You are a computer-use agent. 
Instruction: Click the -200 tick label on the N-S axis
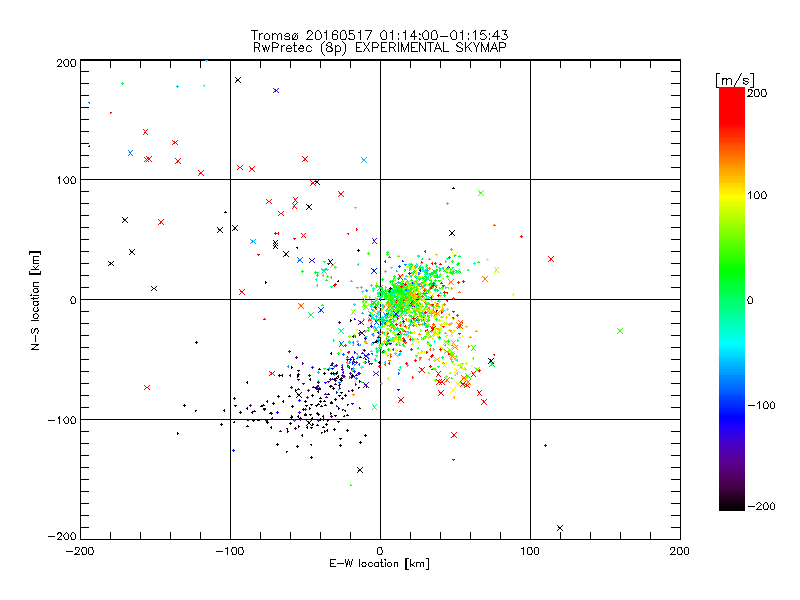point(62,536)
